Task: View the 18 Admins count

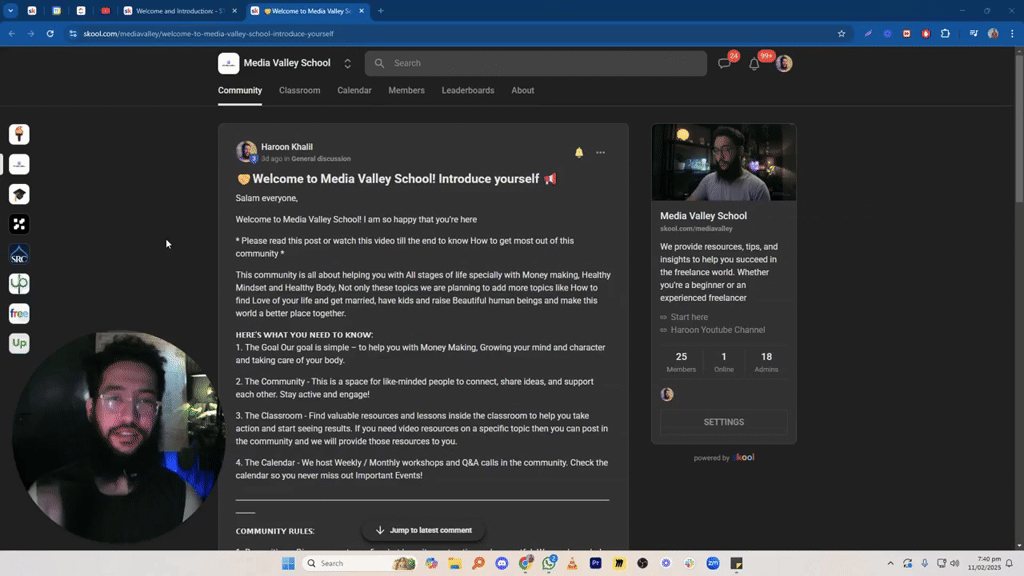Action: [x=766, y=362]
